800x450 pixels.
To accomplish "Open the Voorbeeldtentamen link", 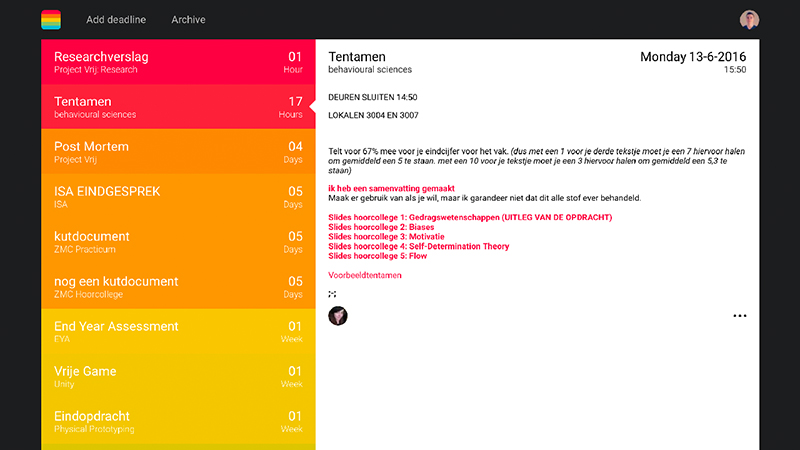I will (x=365, y=276).
